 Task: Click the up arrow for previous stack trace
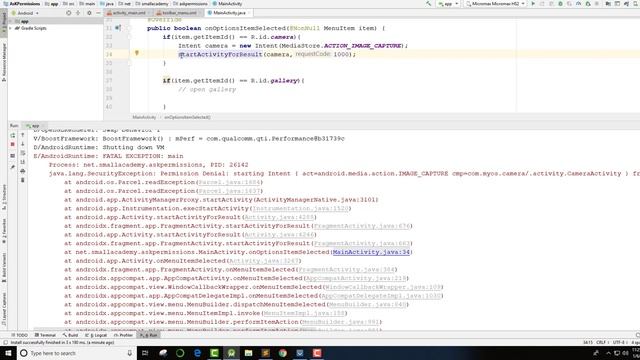point(22,135)
